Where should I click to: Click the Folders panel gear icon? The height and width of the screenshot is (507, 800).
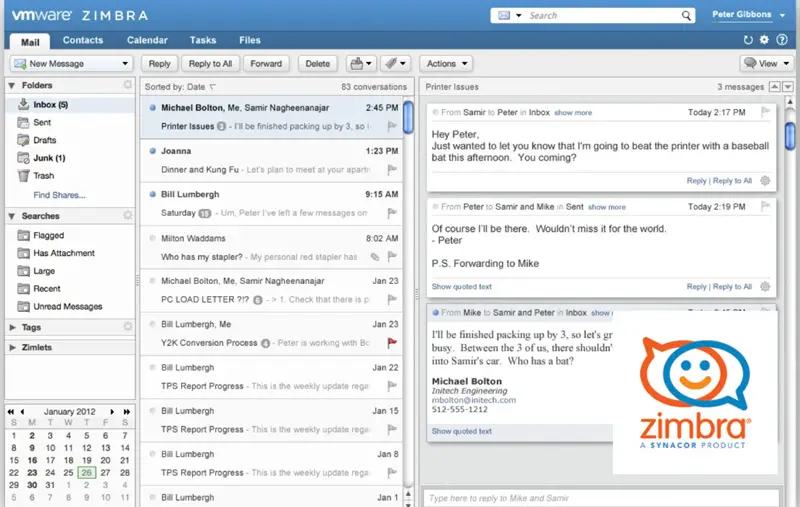(x=128, y=85)
